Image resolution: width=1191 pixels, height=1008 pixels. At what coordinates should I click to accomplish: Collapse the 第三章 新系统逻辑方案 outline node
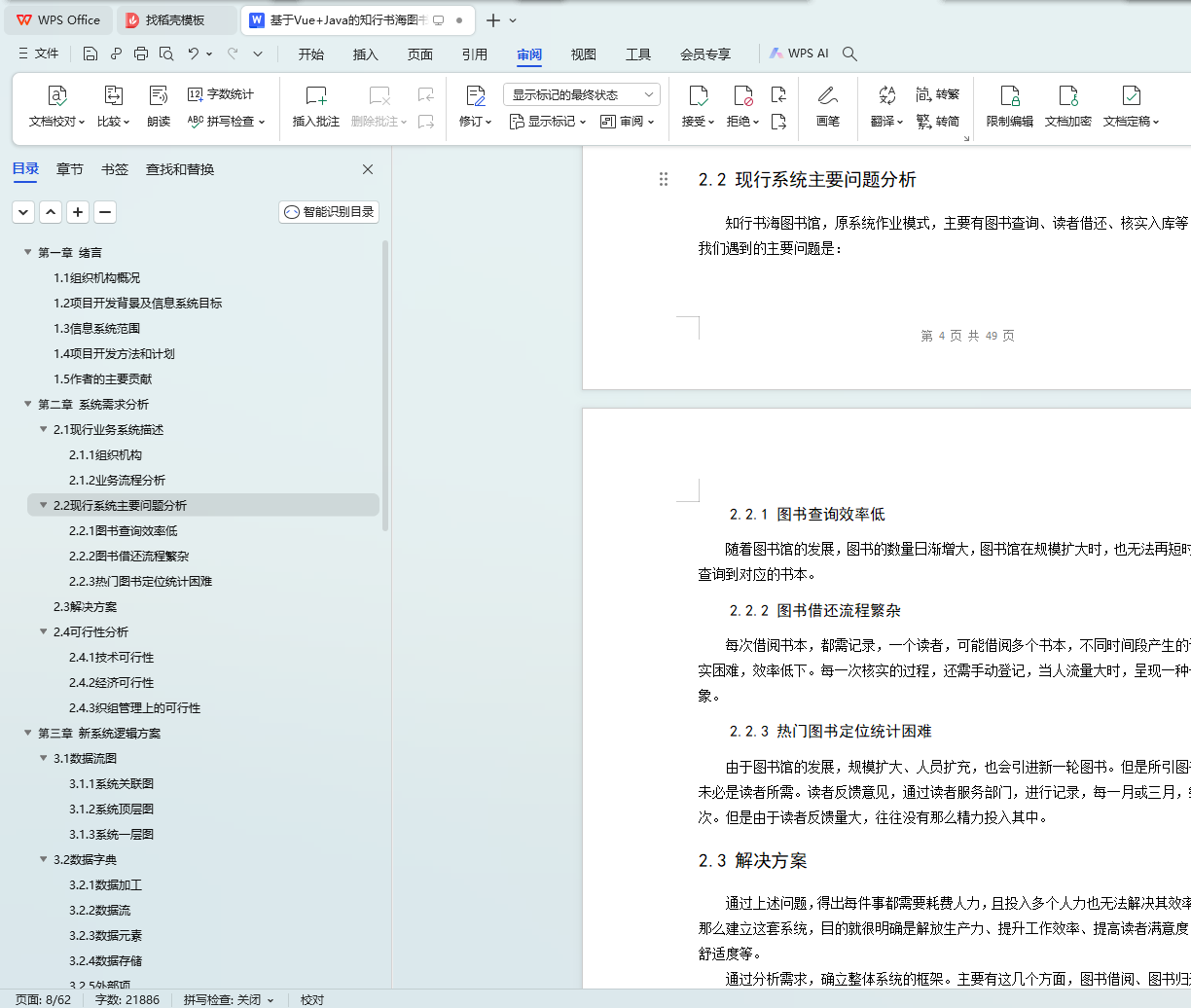pyautogui.click(x=27, y=733)
